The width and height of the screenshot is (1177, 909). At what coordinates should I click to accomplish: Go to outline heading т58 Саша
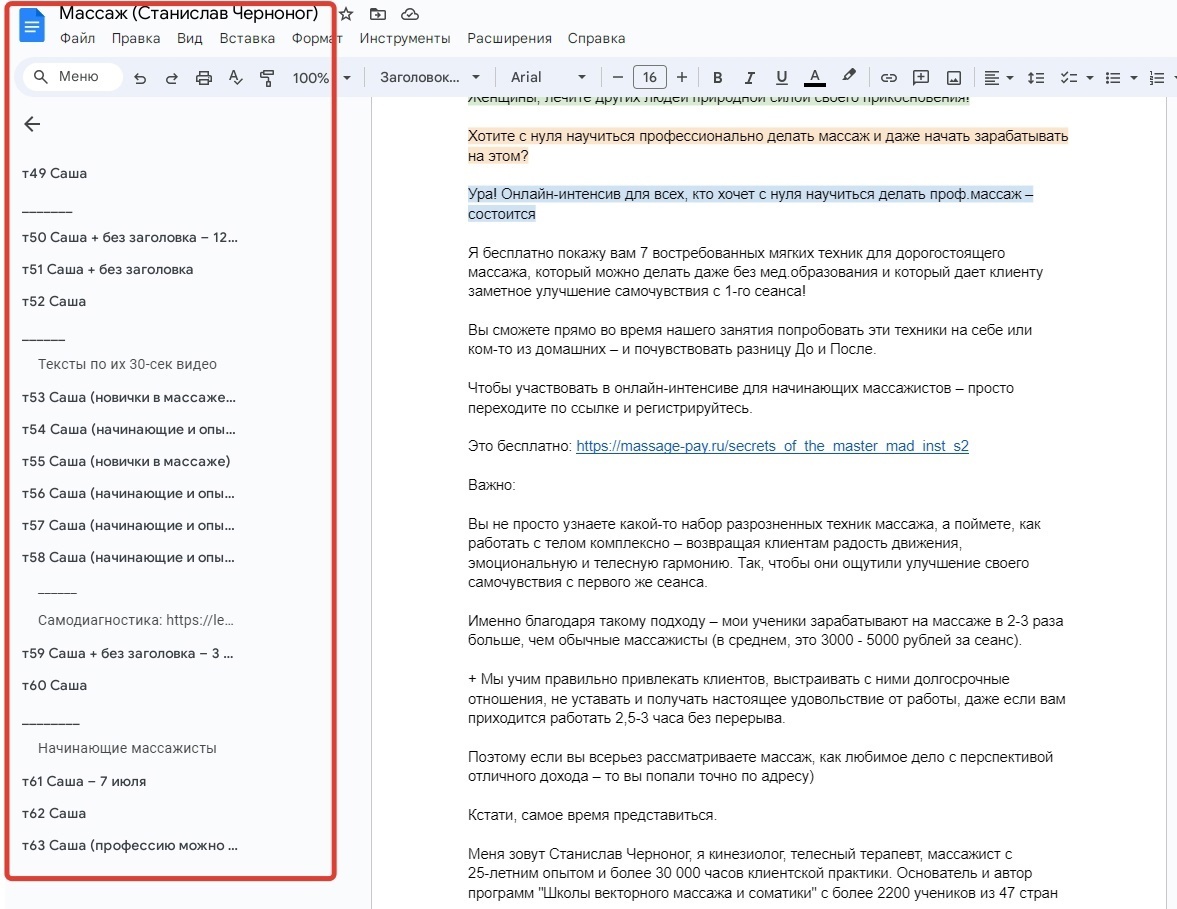(128, 558)
